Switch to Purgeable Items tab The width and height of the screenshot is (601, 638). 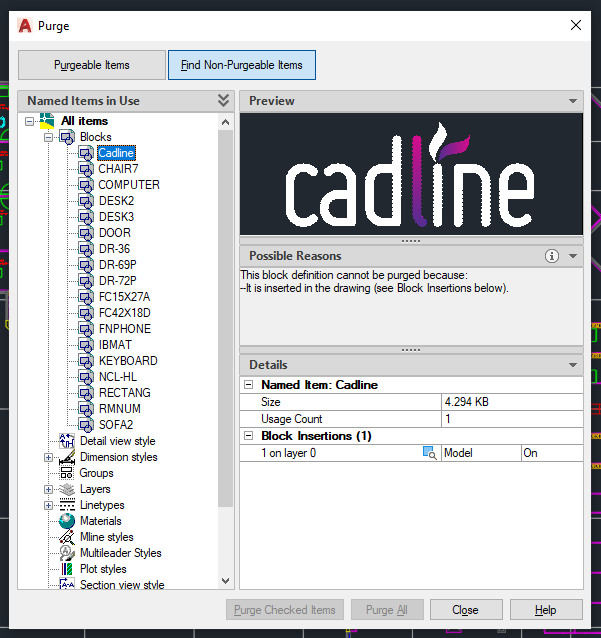coord(92,65)
